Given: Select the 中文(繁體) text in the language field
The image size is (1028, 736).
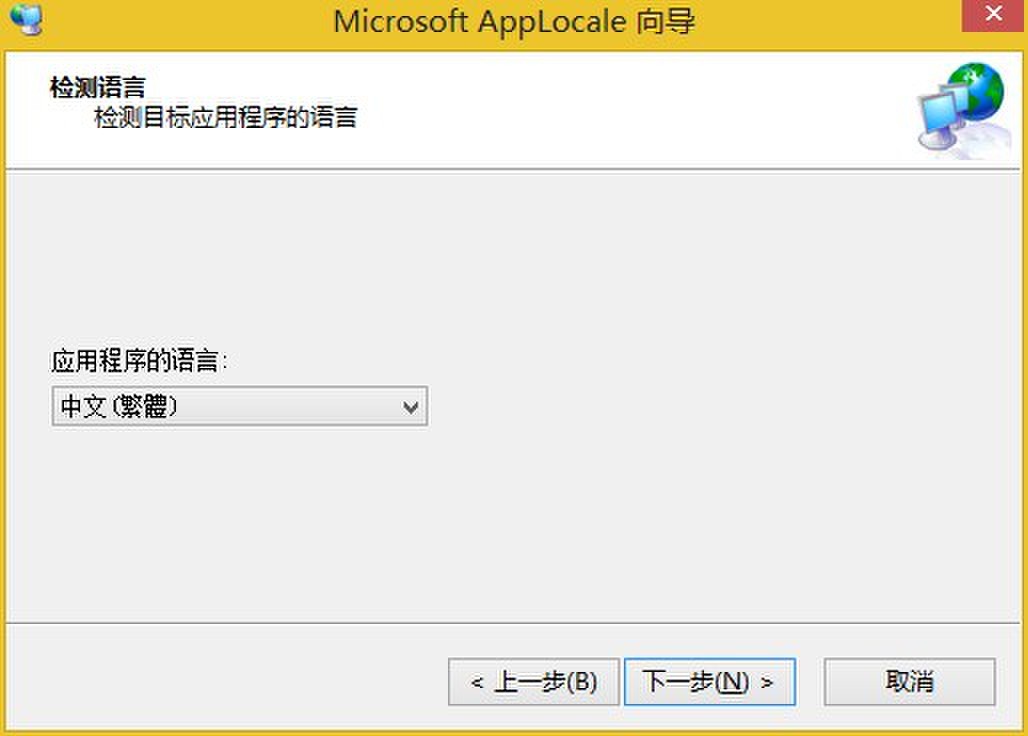Looking at the screenshot, I should 119,406.
